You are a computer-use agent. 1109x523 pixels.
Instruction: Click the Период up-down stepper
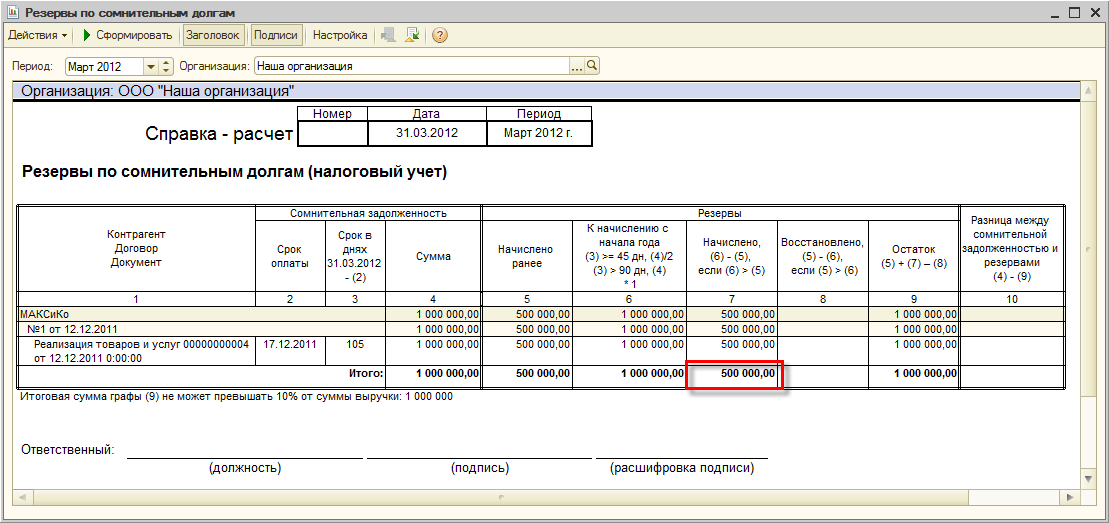tap(166, 66)
